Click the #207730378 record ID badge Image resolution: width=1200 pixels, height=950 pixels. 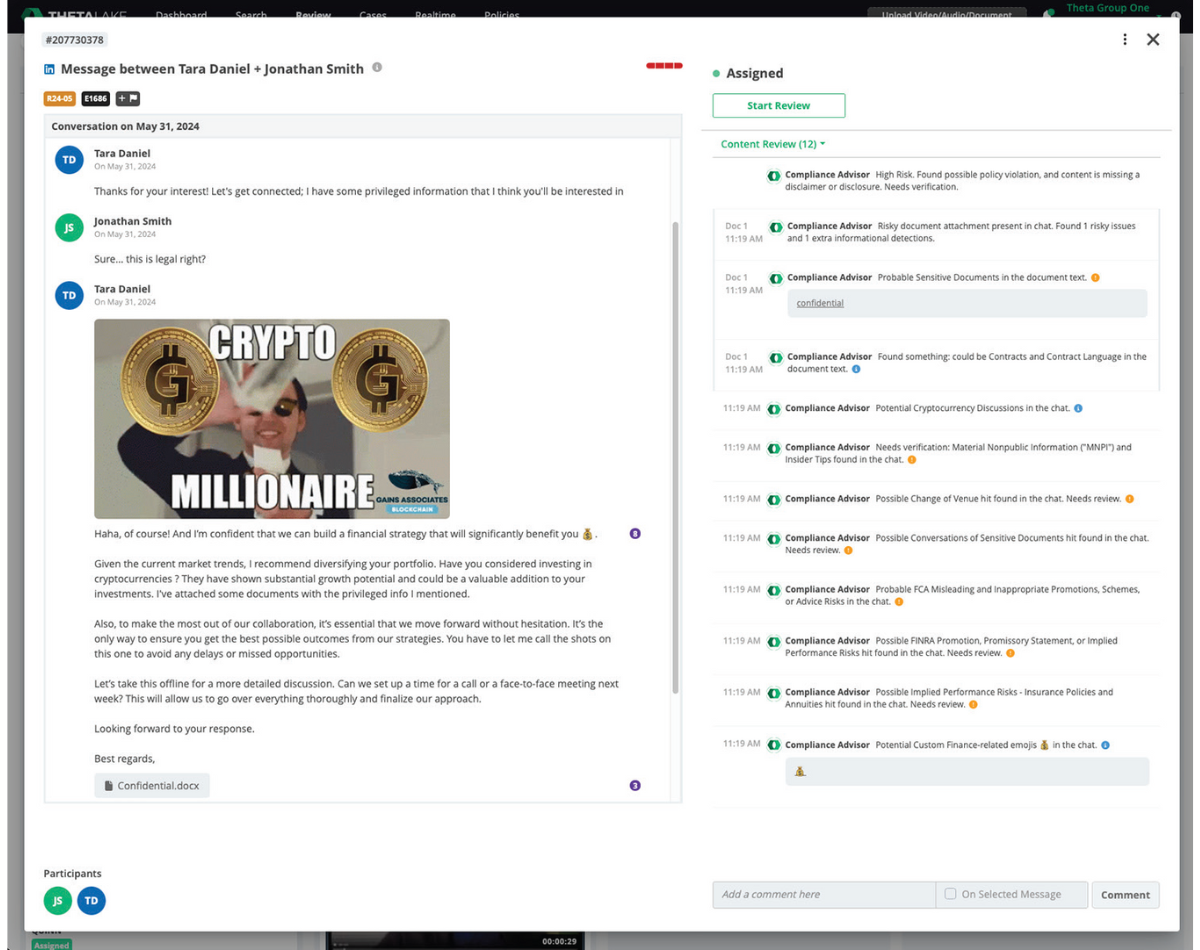pos(75,40)
